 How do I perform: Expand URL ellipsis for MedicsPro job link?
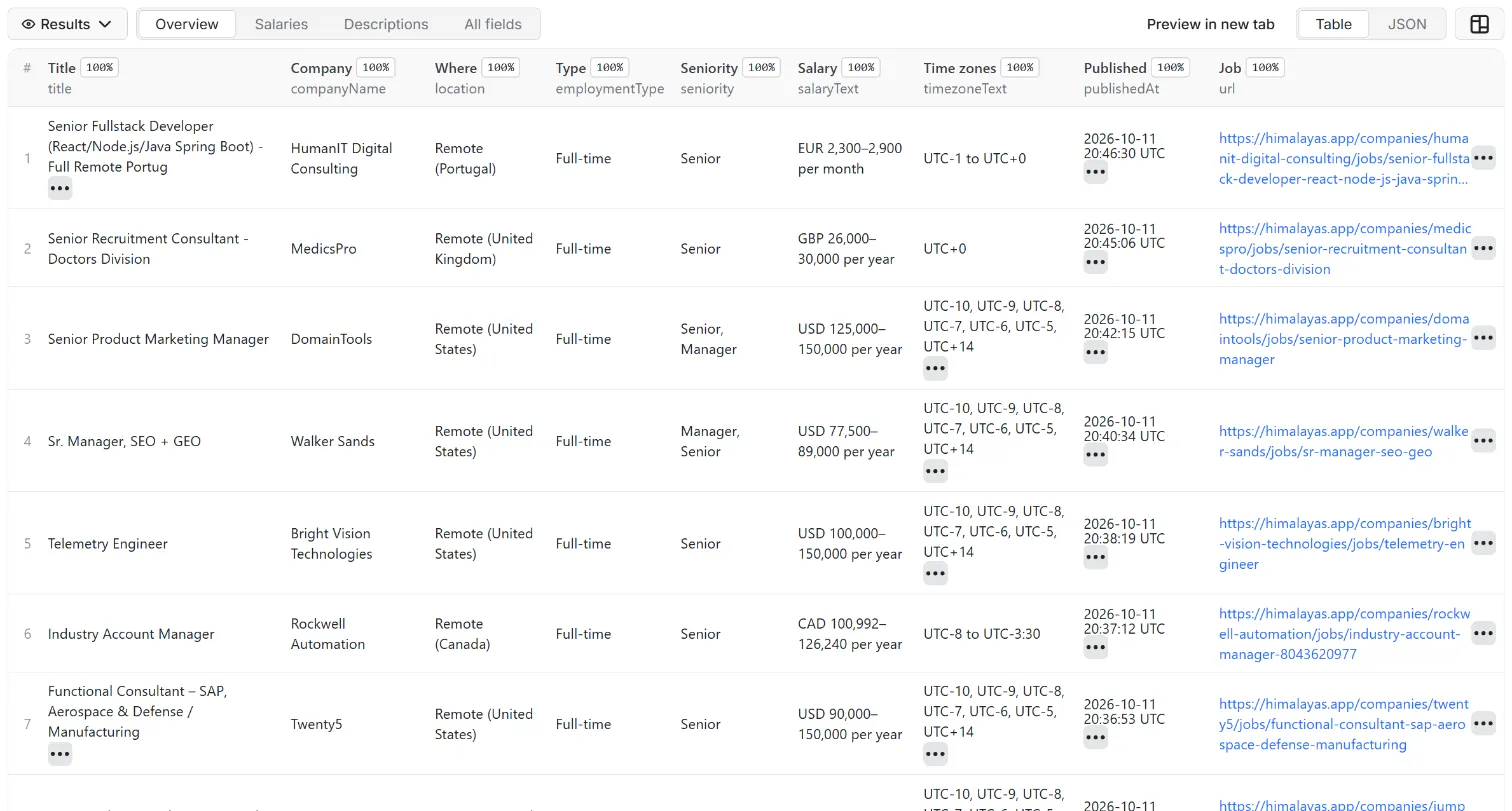(x=1484, y=248)
